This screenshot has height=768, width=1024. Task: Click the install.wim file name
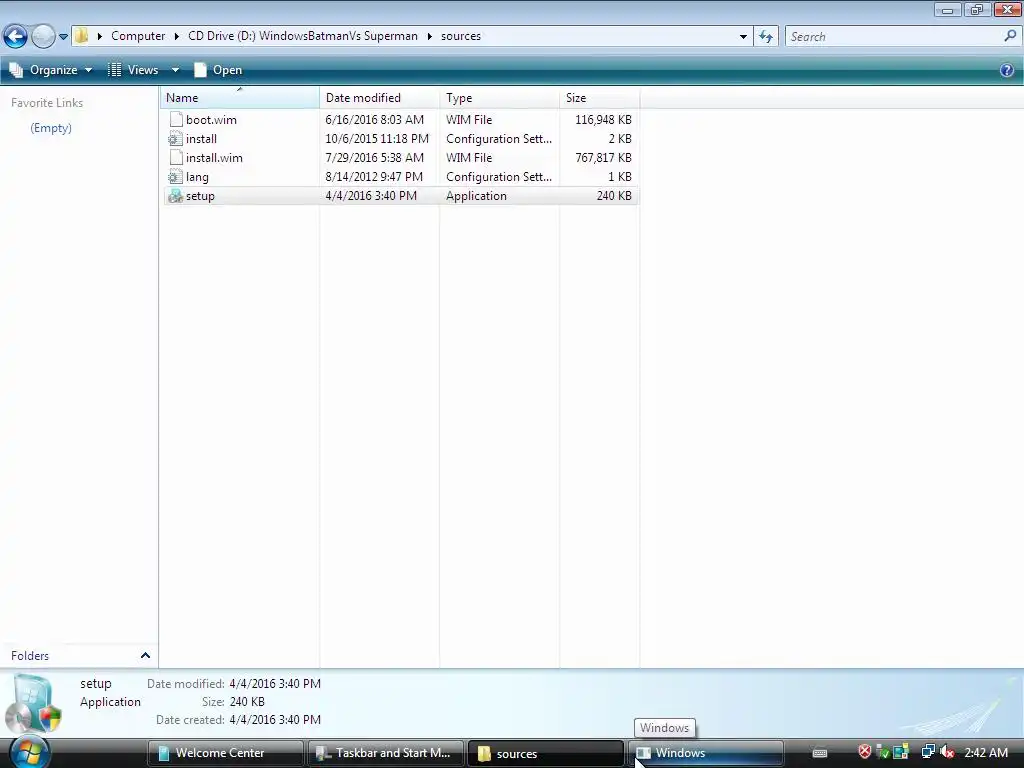pos(214,157)
